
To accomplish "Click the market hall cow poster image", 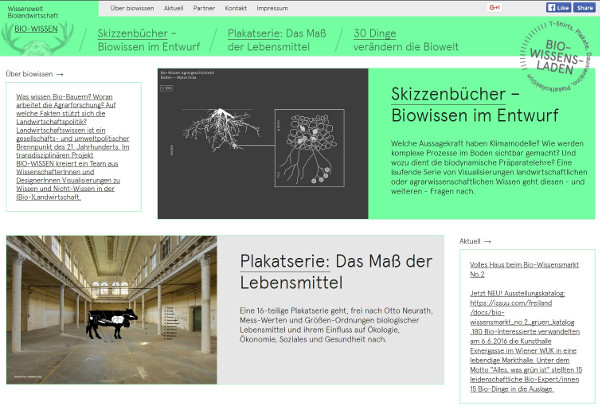I will (x=112, y=309).
